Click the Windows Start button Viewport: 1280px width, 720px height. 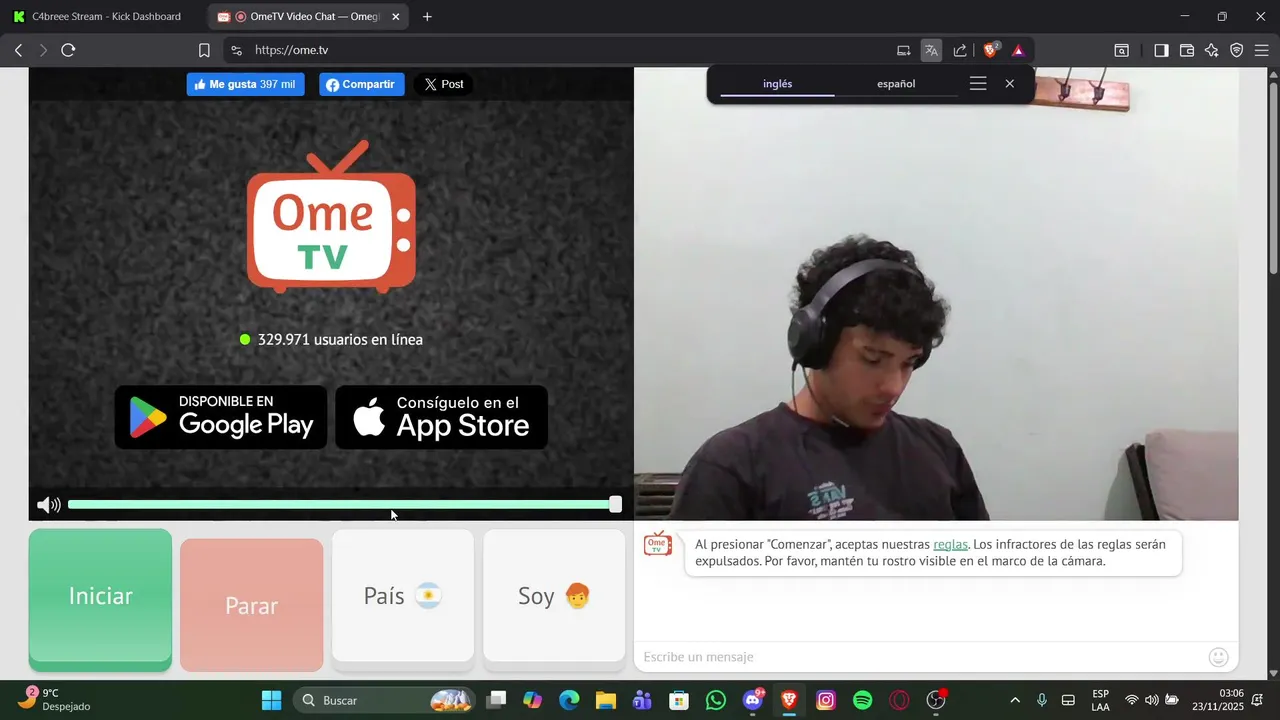point(271,700)
